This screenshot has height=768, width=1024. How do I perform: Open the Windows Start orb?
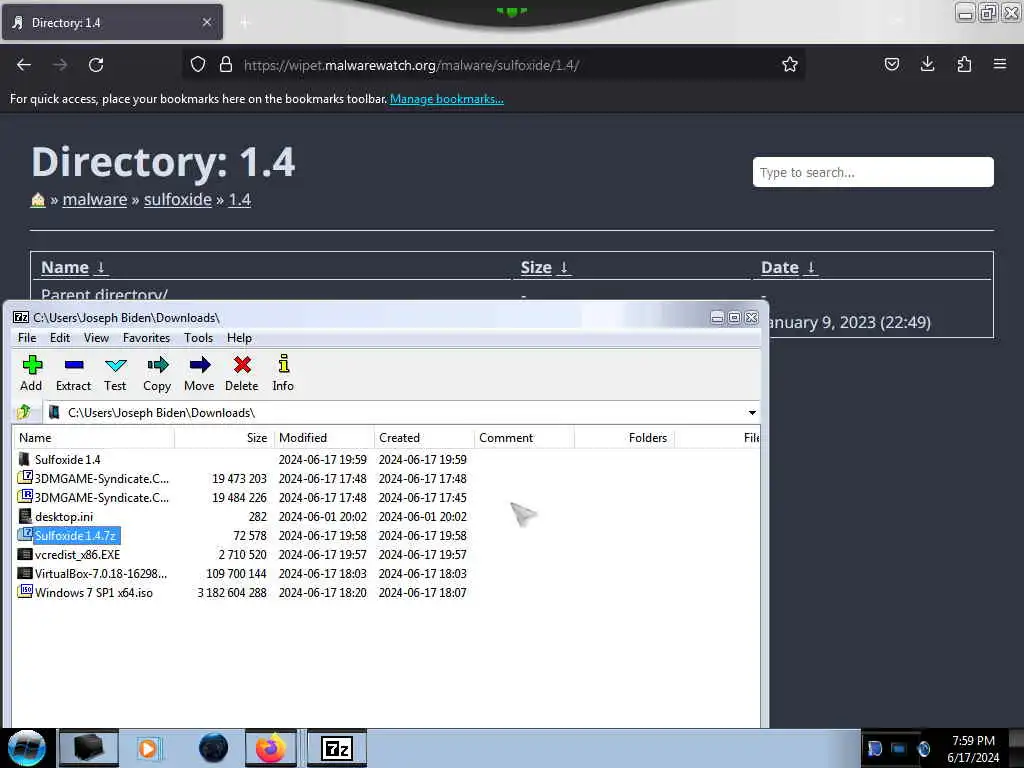27,748
